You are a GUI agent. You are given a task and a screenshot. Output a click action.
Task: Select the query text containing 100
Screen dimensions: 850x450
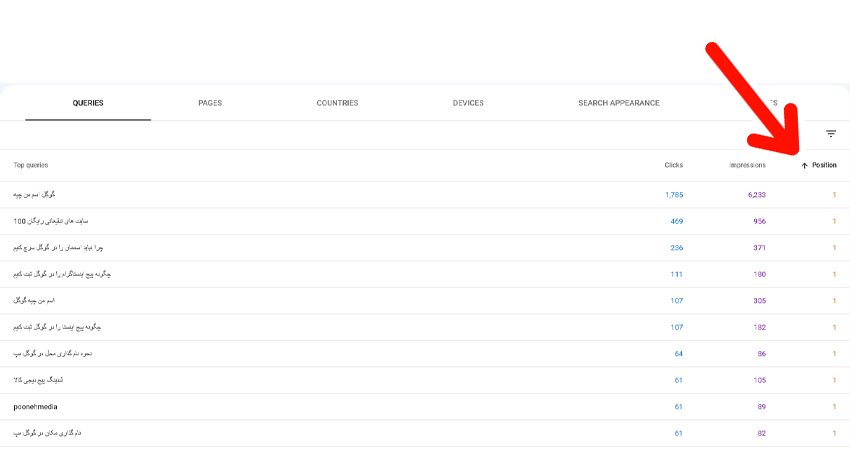pos(50,221)
